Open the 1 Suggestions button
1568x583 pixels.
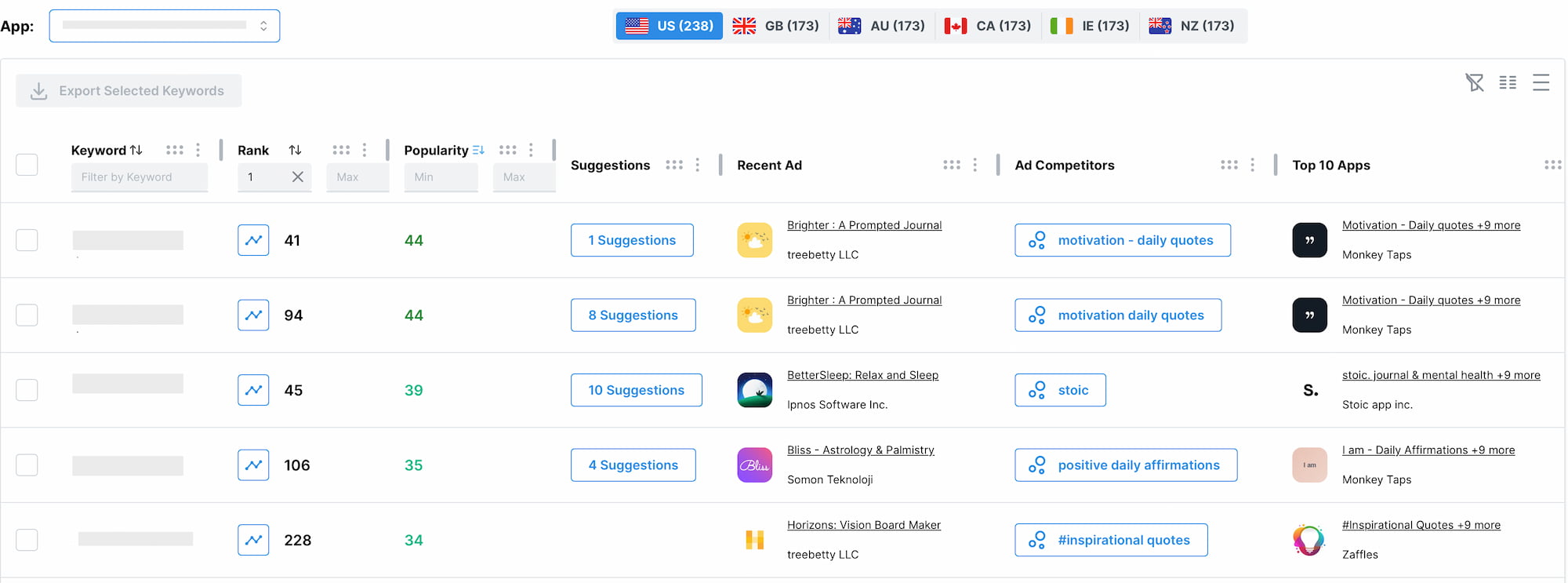pos(632,240)
